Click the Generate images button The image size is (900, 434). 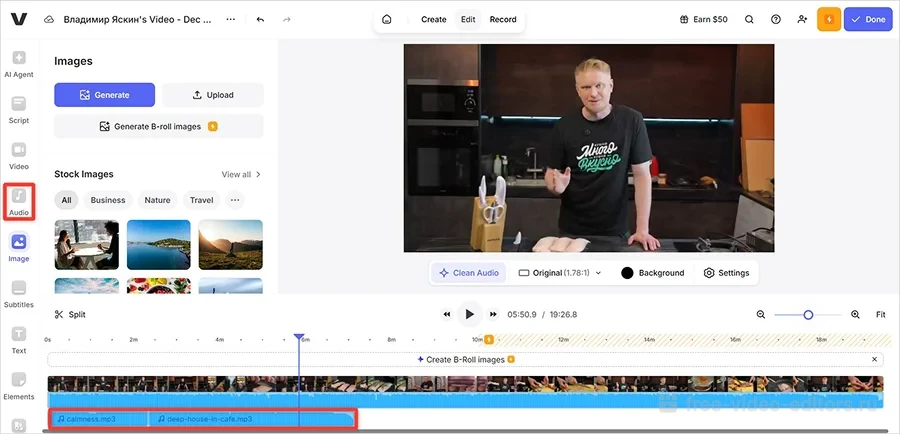click(104, 95)
